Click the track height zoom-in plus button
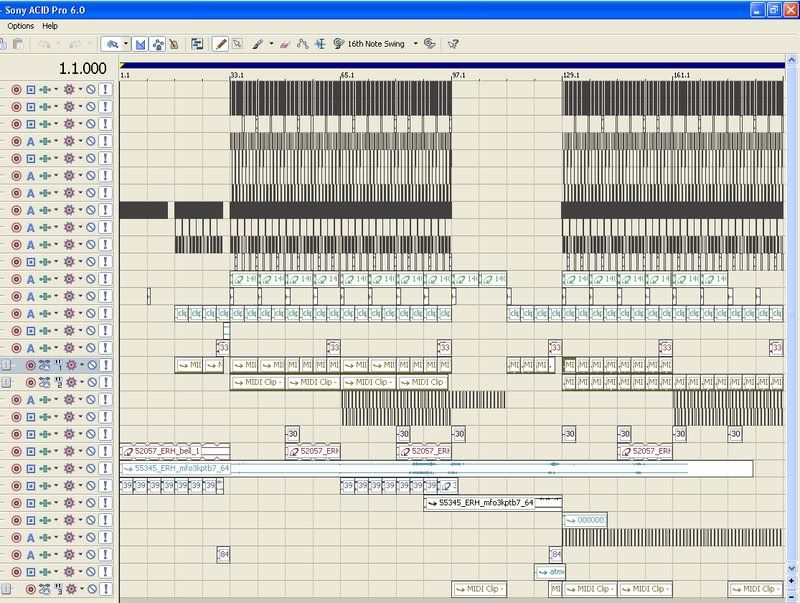 coord(792,581)
